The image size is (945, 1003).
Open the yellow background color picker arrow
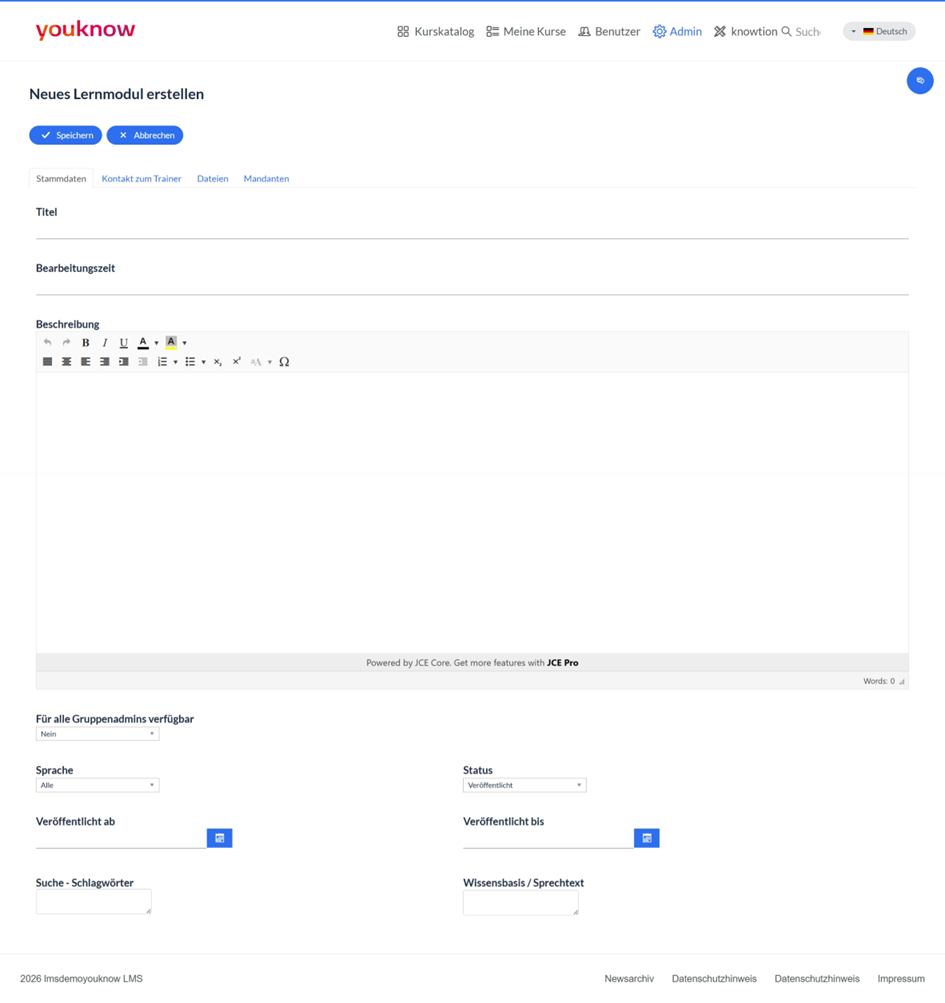tap(185, 343)
